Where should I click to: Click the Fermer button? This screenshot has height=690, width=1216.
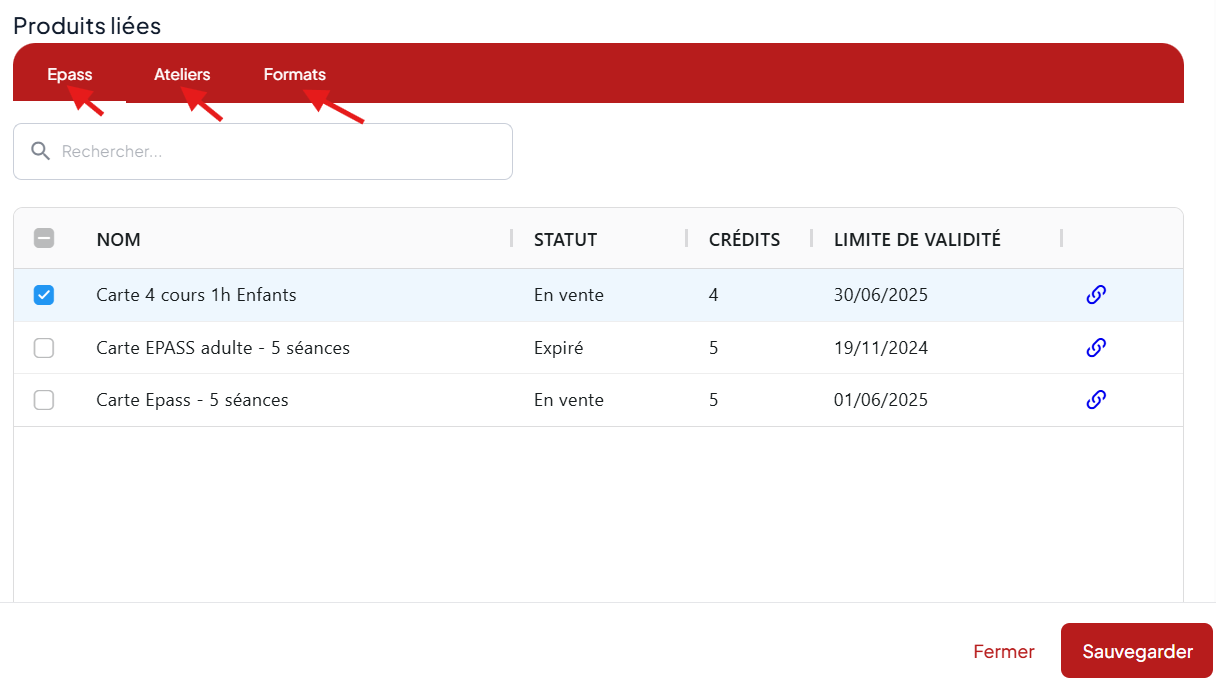[x=1003, y=652]
